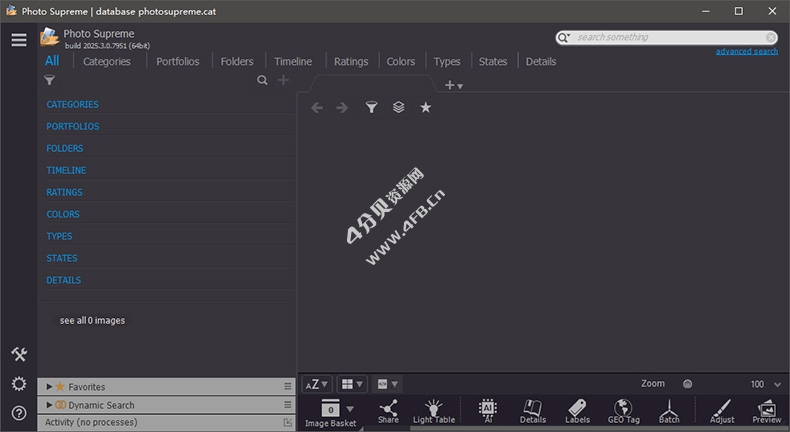Expand the Favorites panel

coord(50,387)
